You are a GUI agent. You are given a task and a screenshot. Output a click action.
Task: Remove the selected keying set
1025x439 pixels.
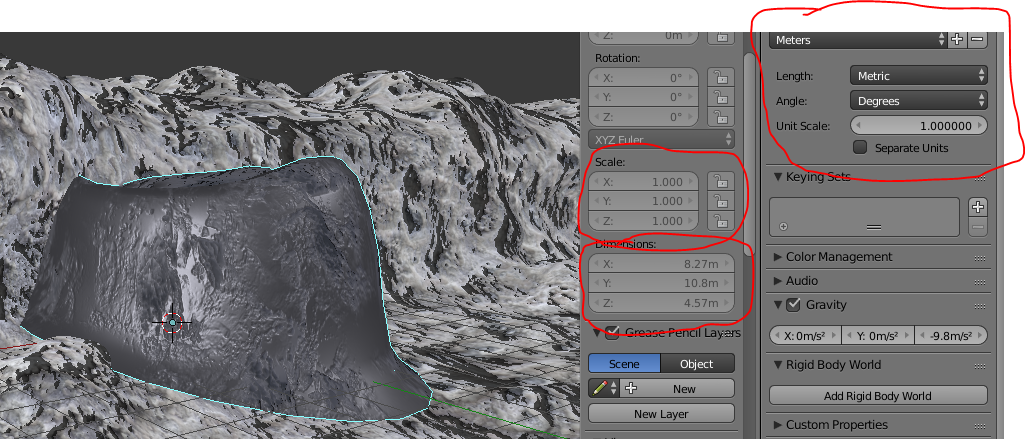click(977, 227)
